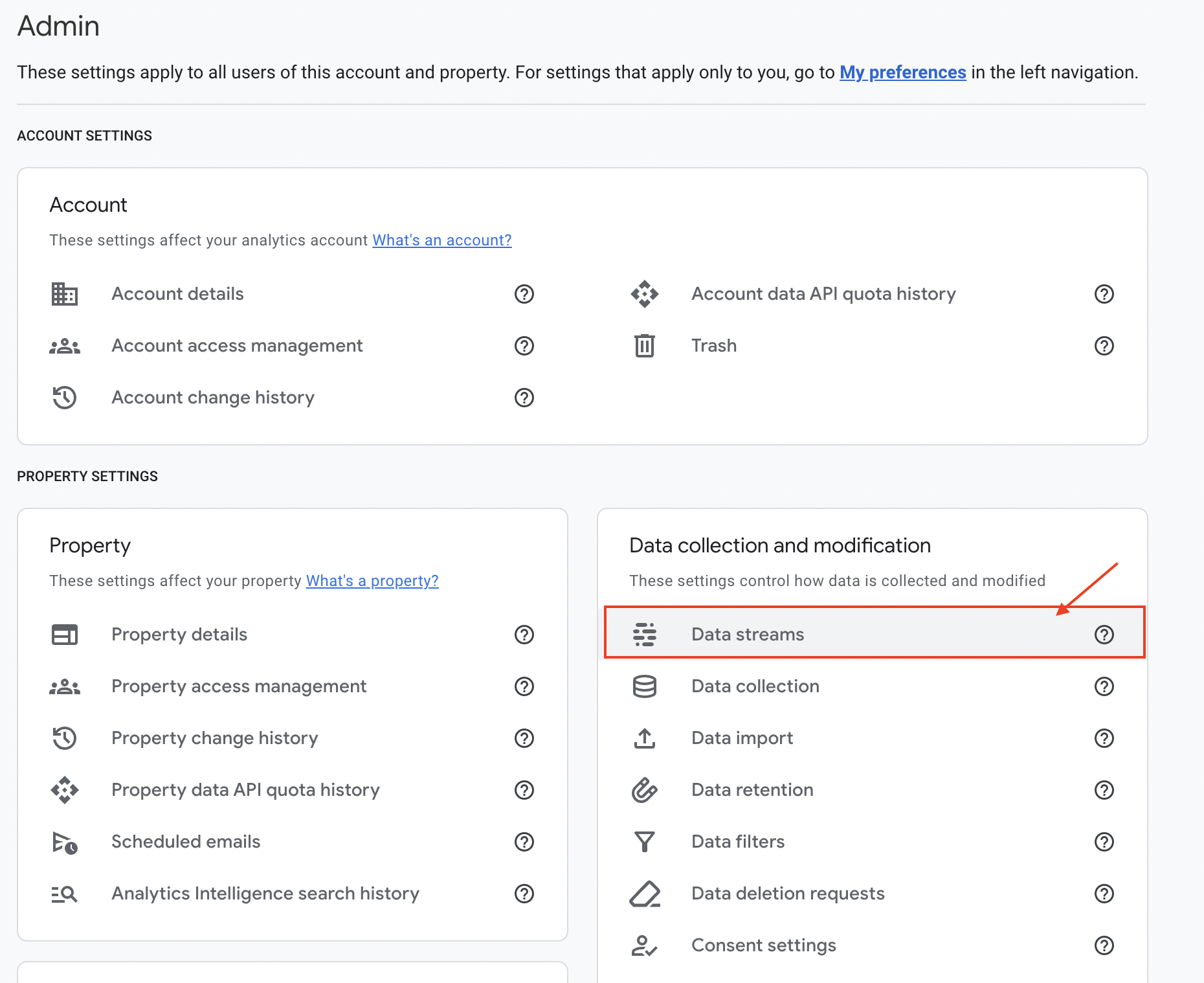Click the Trash bin icon
This screenshot has width=1204, height=983.
pos(644,346)
